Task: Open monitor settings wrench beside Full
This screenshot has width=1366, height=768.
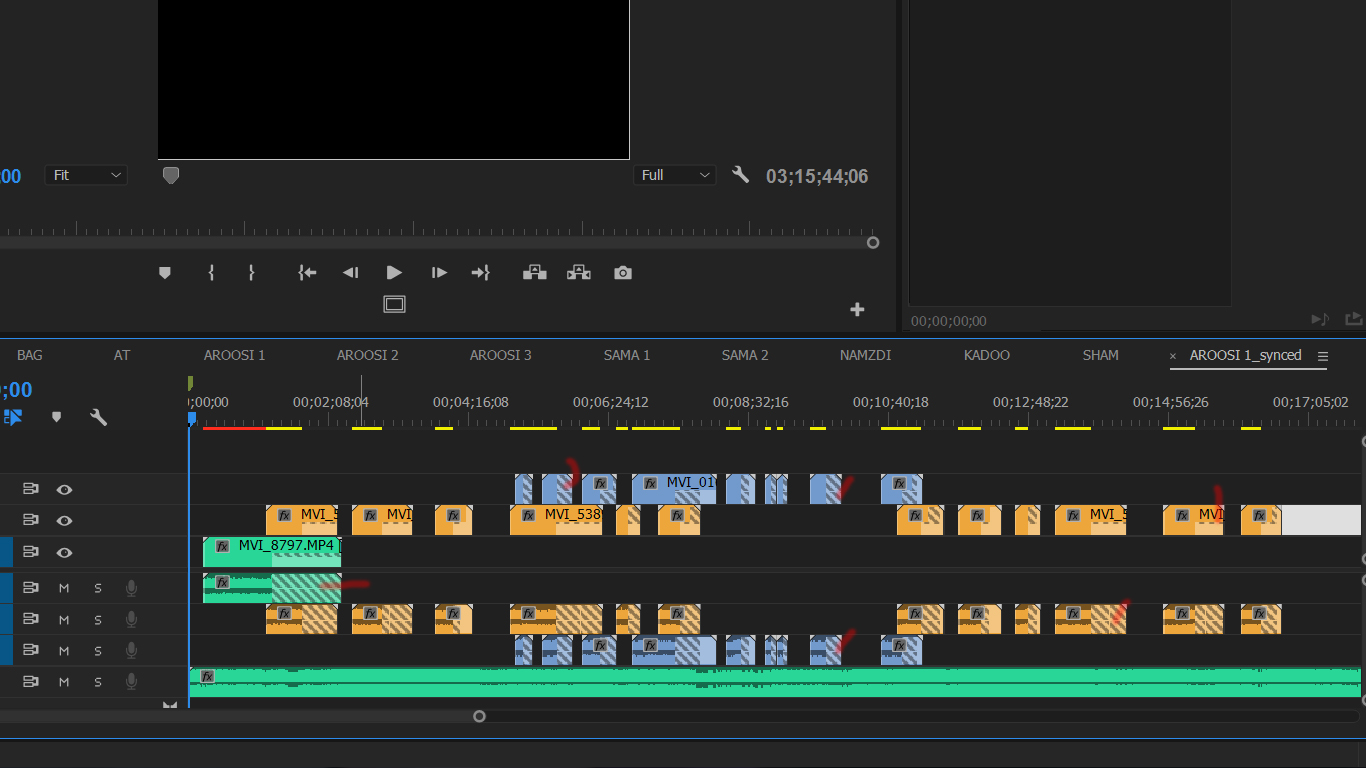Action: 740,175
